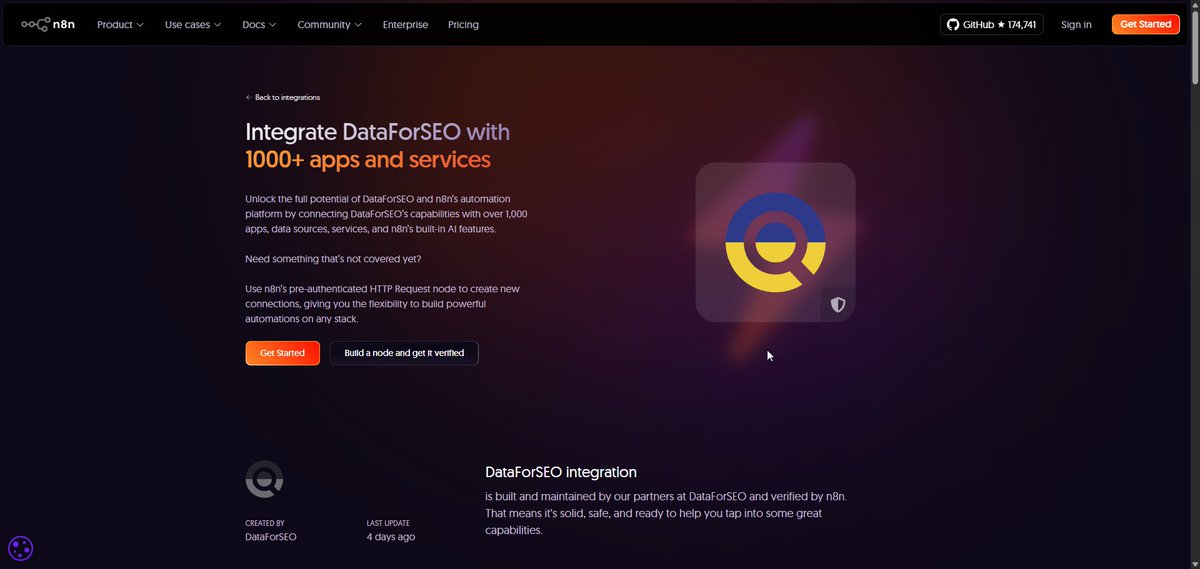
Task: Click the small grey DataForSEO icon
Action: (264, 479)
